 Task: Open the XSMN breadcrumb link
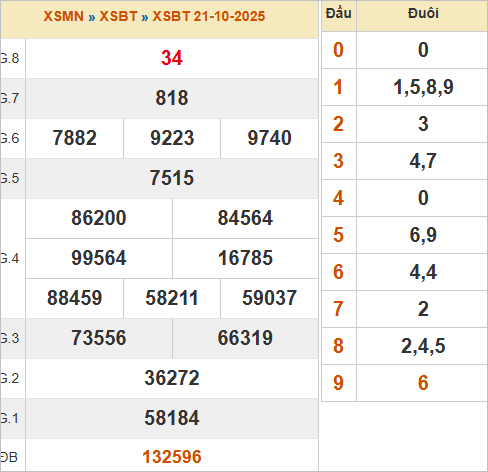click(x=63, y=16)
